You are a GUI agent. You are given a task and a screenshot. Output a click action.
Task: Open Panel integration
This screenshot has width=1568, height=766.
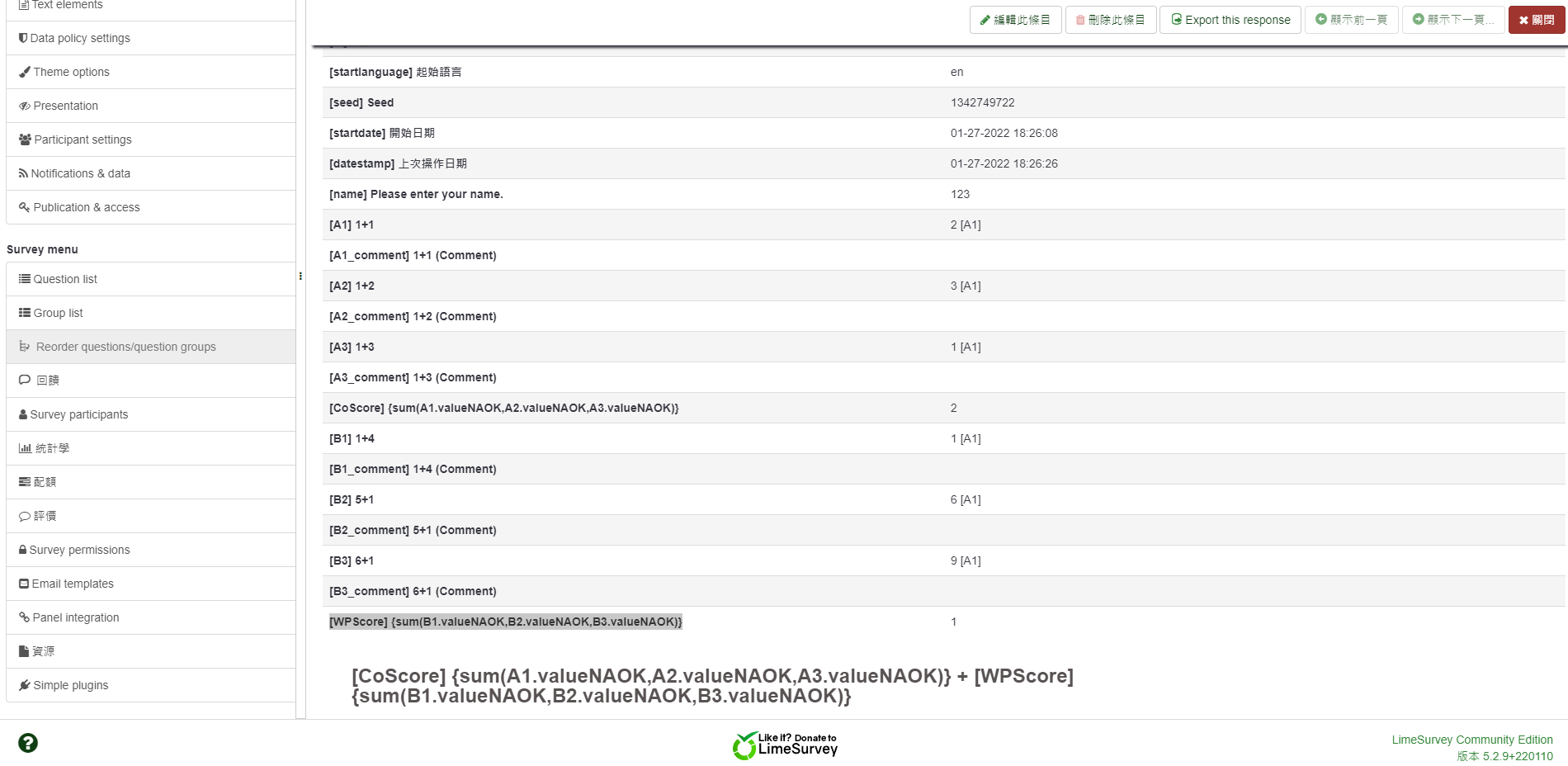(150, 617)
